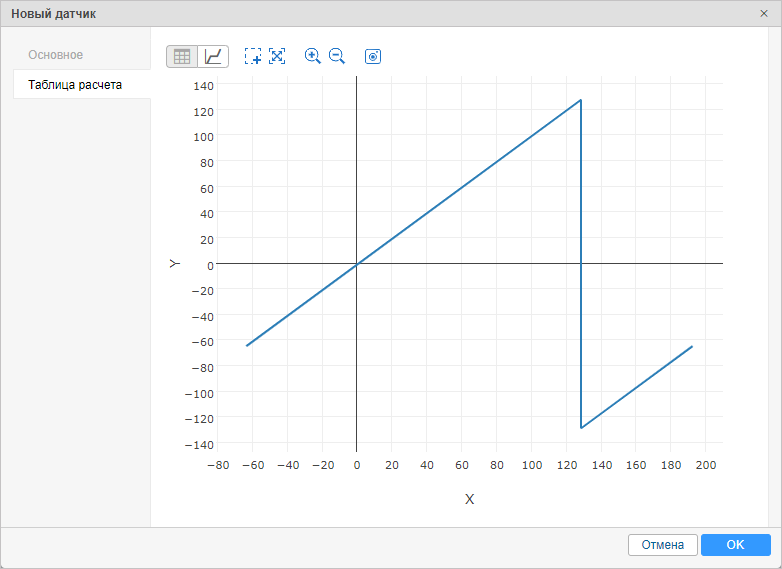
Task: Zoom out on the chart
Action: 337,56
